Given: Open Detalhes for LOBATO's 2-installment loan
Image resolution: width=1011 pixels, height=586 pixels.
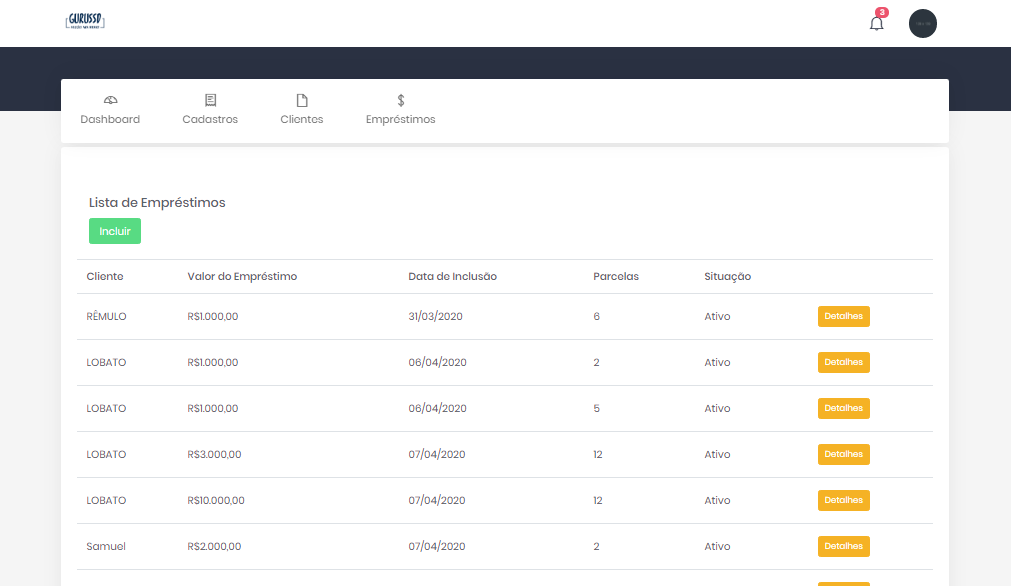Looking at the screenshot, I should coord(843,362).
